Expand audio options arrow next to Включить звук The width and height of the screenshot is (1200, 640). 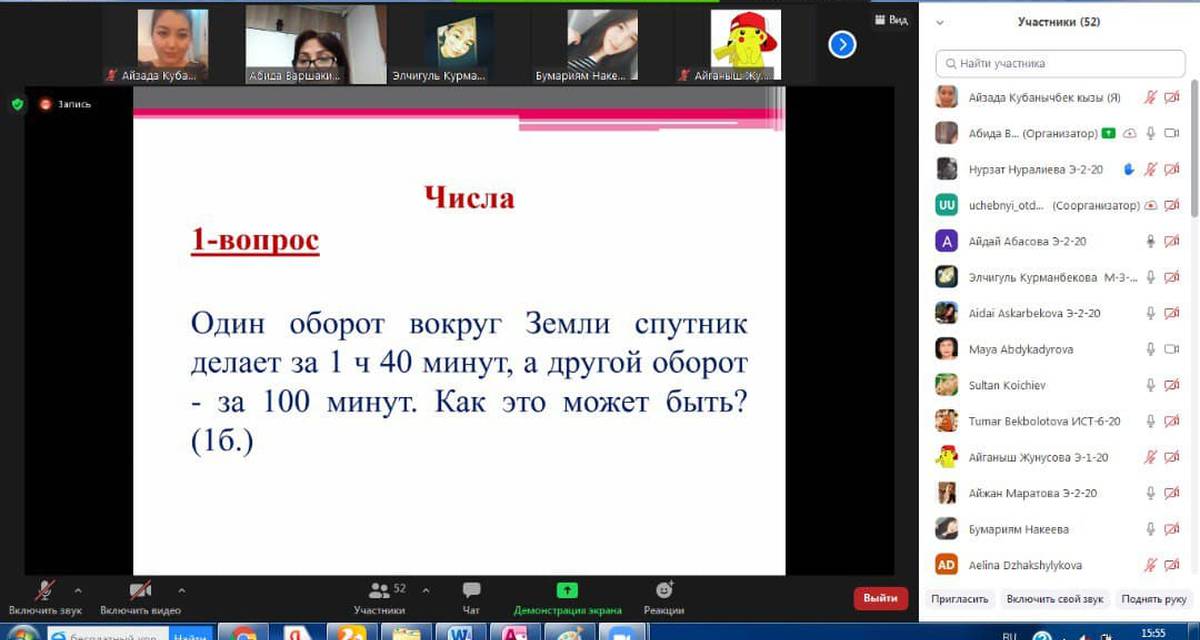[x=78, y=590]
